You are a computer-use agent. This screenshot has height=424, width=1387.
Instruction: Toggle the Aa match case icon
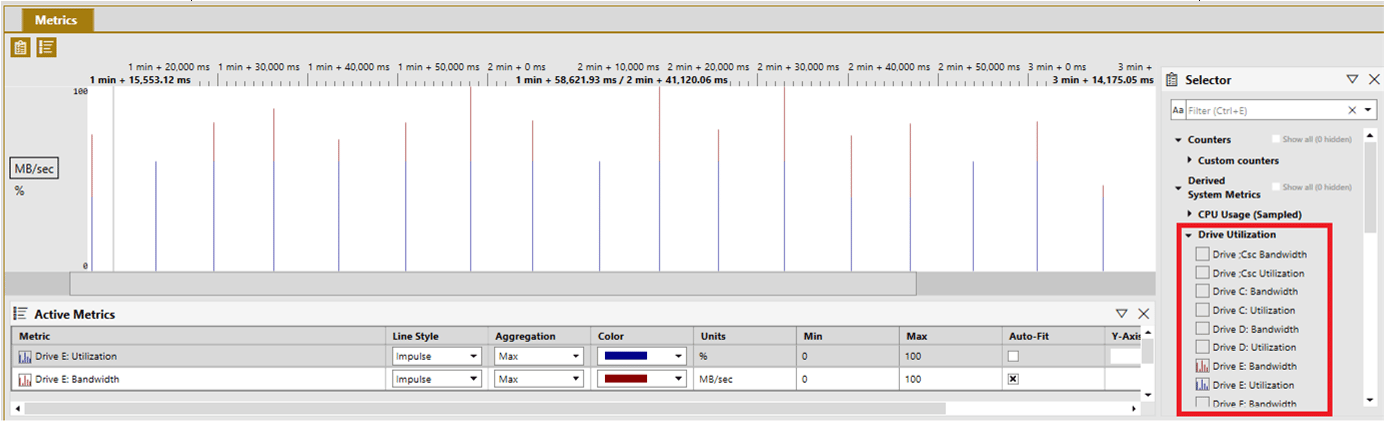pyautogui.click(x=1178, y=110)
